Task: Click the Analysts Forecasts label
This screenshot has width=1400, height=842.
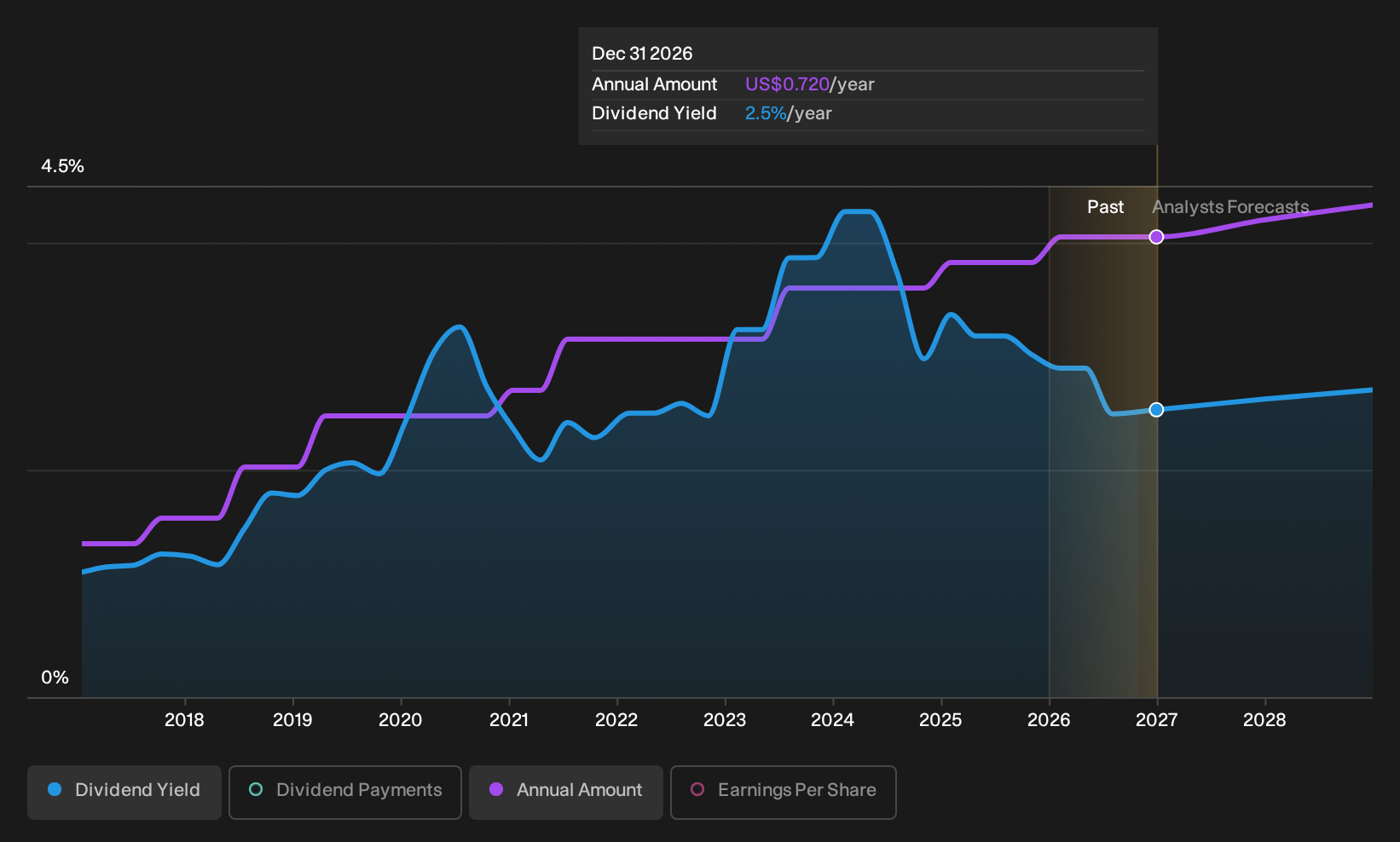Action: coord(1230,207)
